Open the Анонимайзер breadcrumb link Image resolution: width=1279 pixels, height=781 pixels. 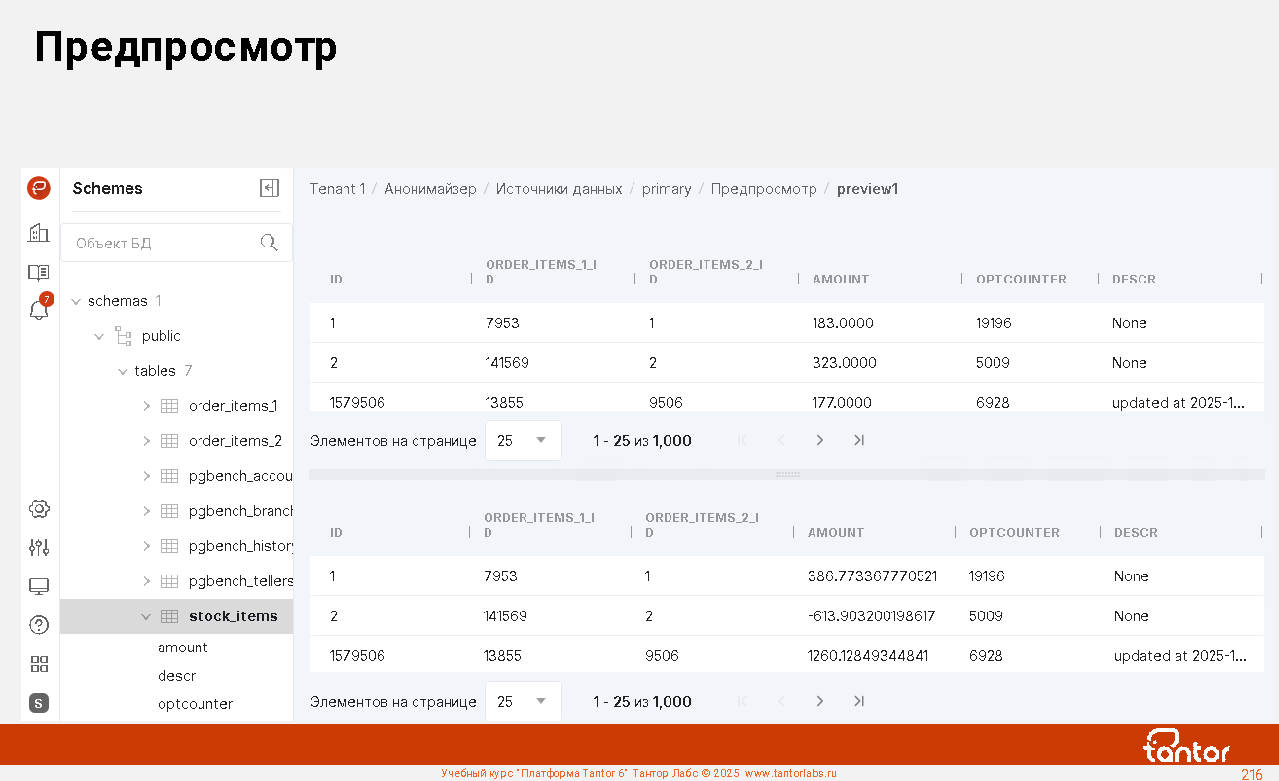click(430, 189)
